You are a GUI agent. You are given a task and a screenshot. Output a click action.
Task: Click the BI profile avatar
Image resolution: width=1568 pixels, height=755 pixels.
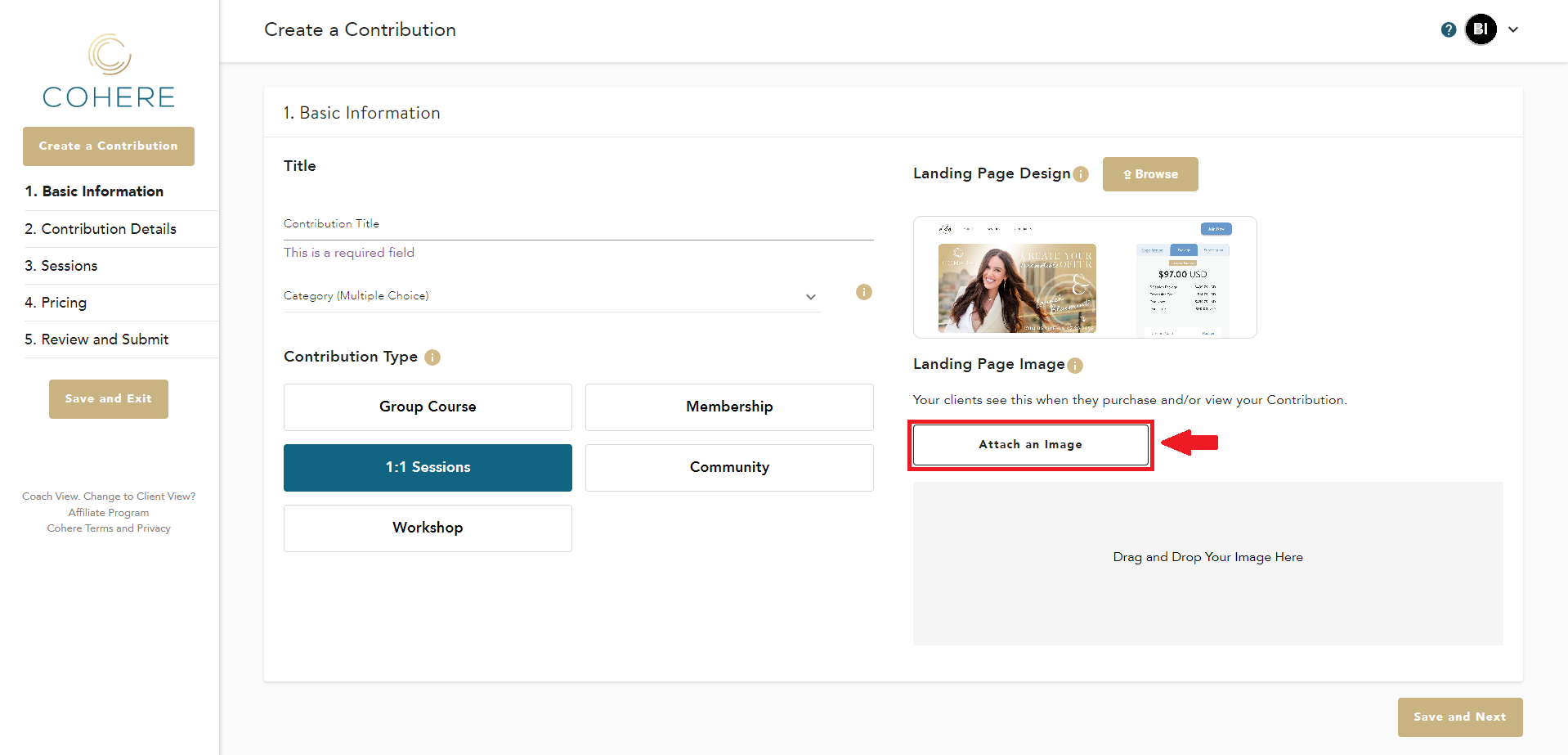(1480, 29)
